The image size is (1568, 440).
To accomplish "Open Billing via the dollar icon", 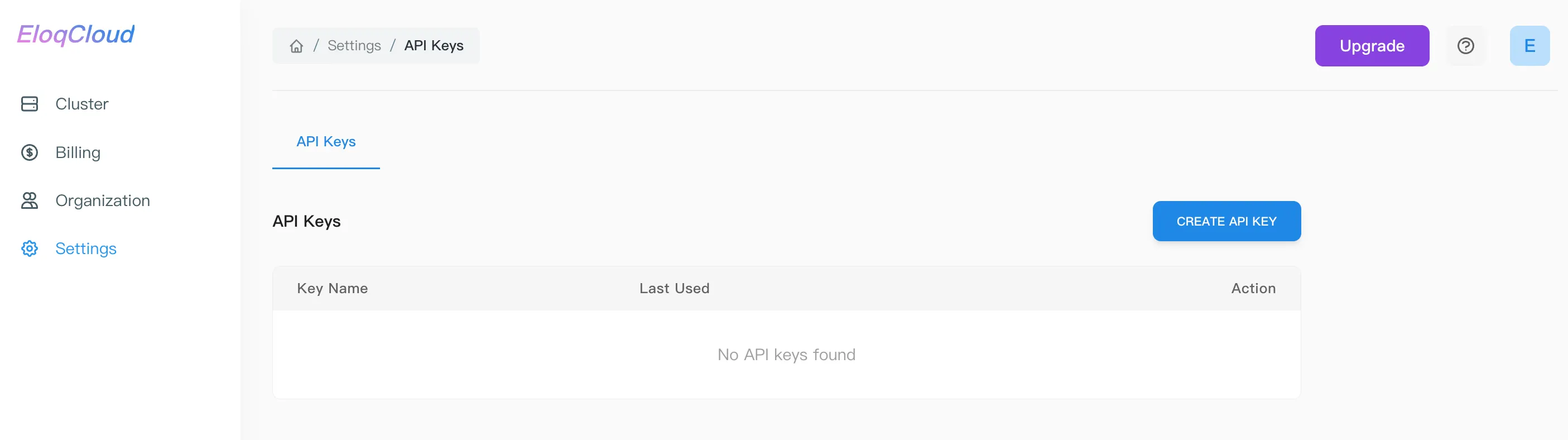I will pyautogui.click(x=29, y=152).
